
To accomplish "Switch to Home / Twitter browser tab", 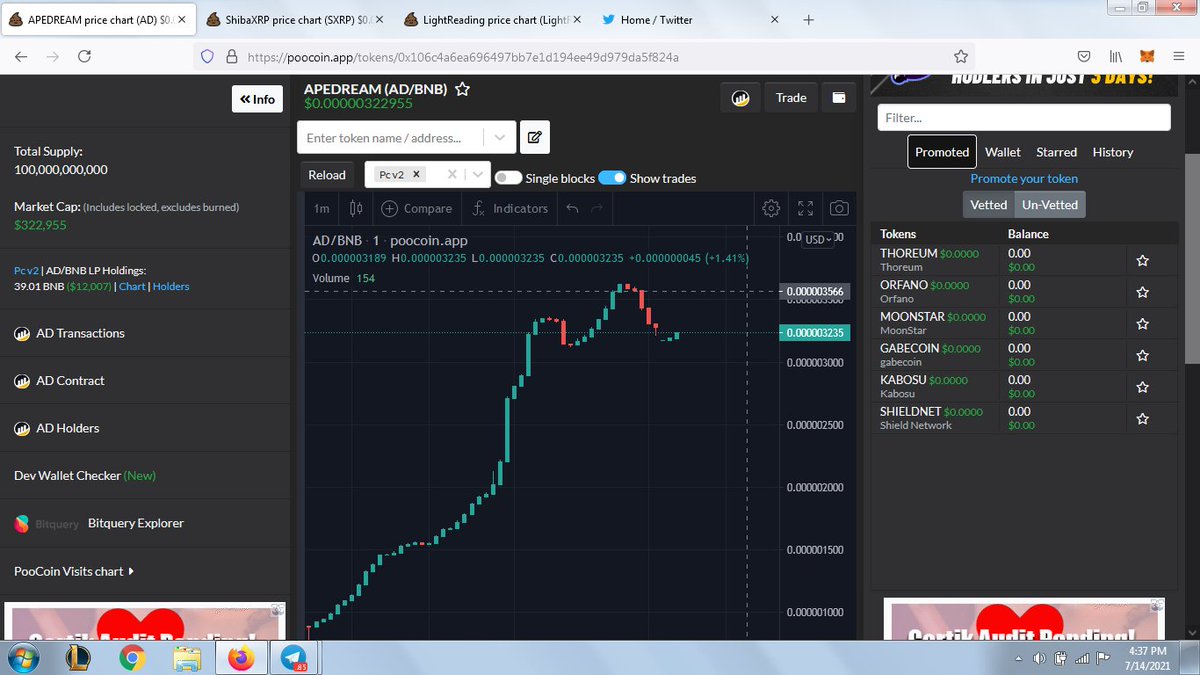I will [693, 19].
